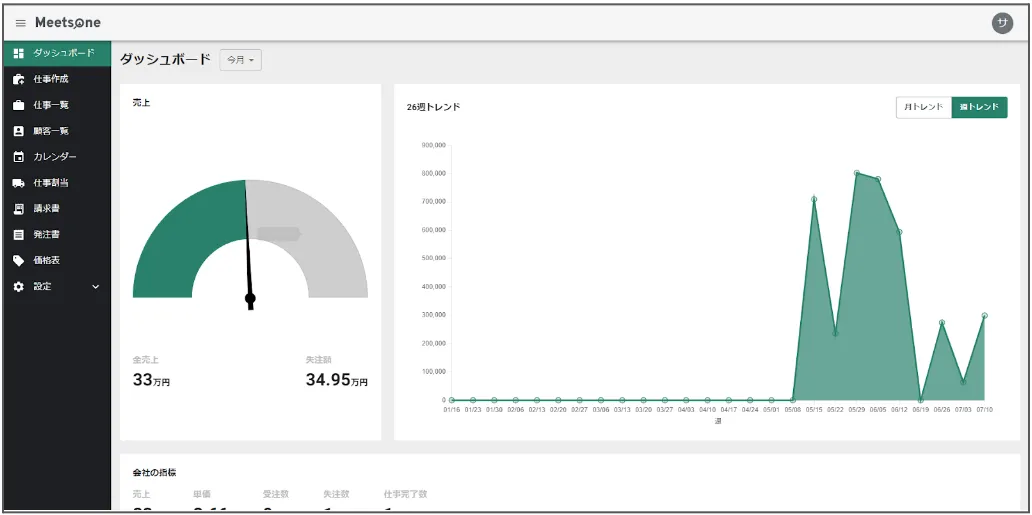Click the 仕事一覧 briefcase icon
1032x515 pixels.
[18, 105]
